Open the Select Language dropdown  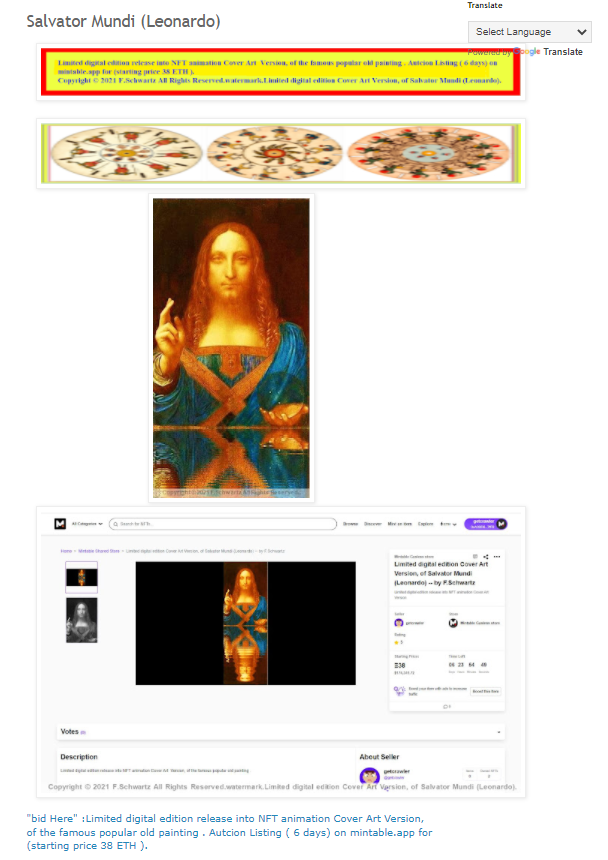pos(530,32)
